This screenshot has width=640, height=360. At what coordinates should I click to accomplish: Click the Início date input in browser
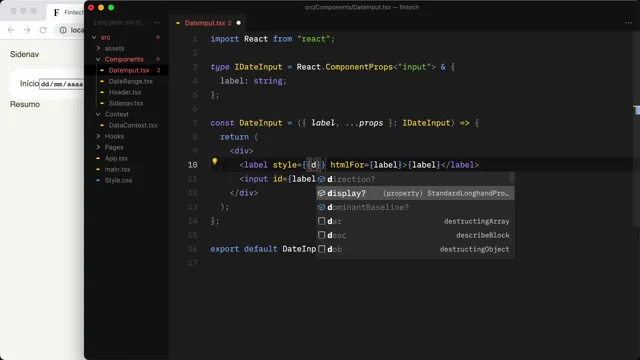[62, 84]
